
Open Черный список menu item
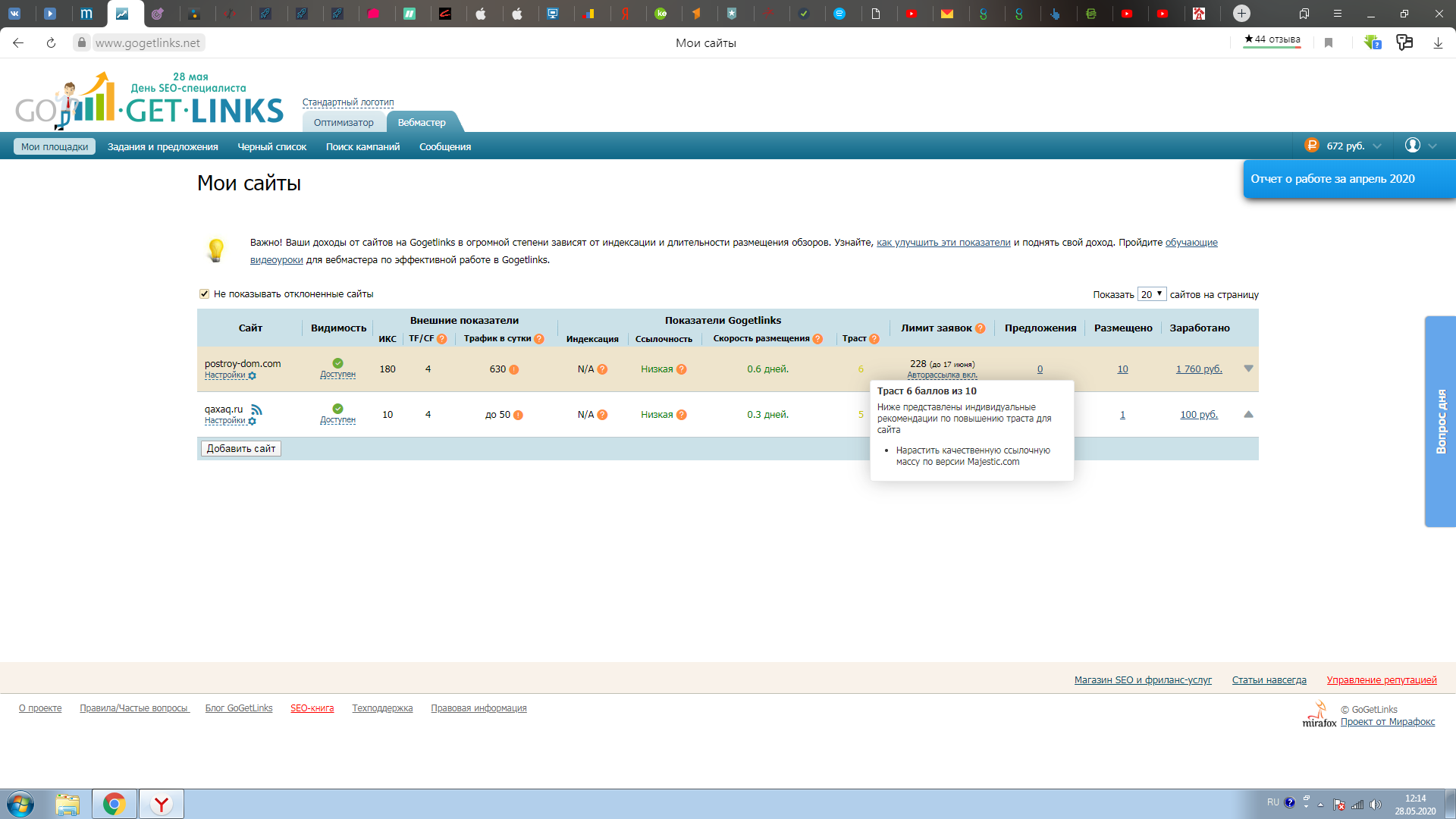[x=271, y=147]
